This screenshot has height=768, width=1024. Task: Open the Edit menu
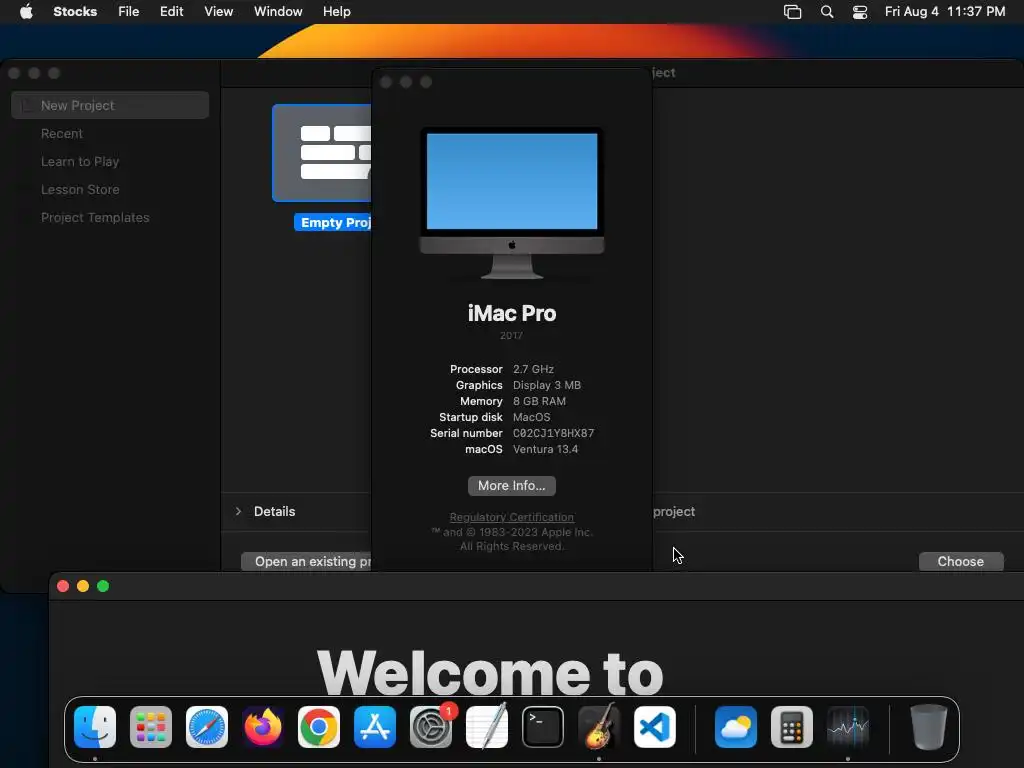[172, 11]
